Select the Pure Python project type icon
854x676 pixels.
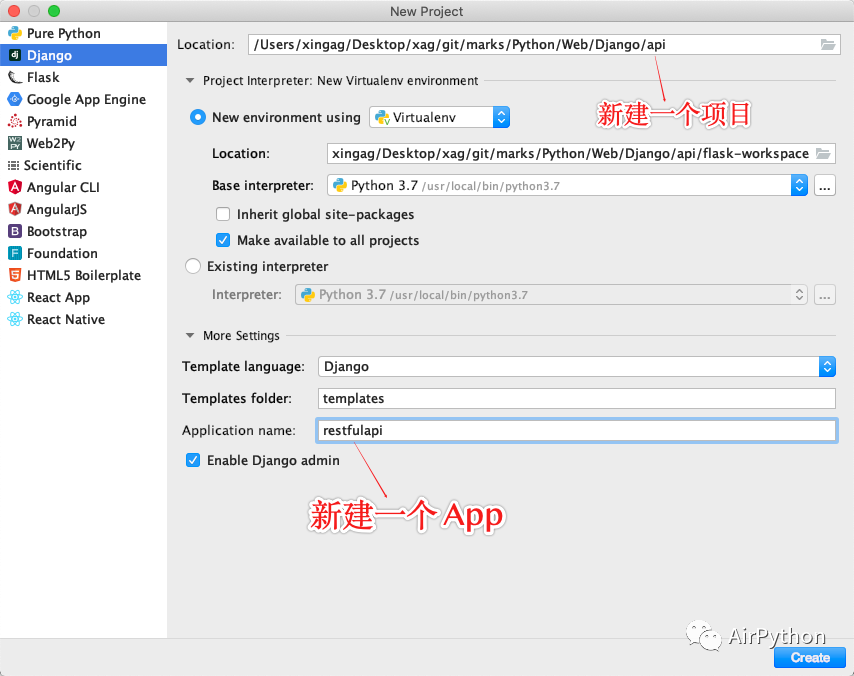(15, 33)
